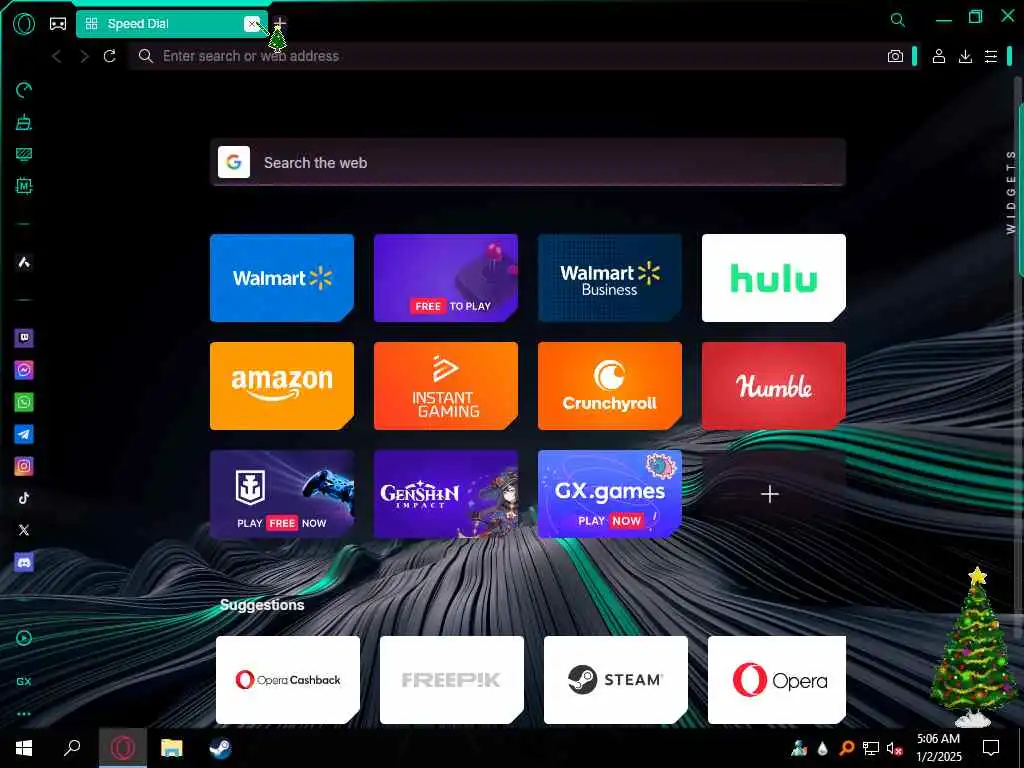
Task: Close the Speed Dial tab
Action: point(252,24)
